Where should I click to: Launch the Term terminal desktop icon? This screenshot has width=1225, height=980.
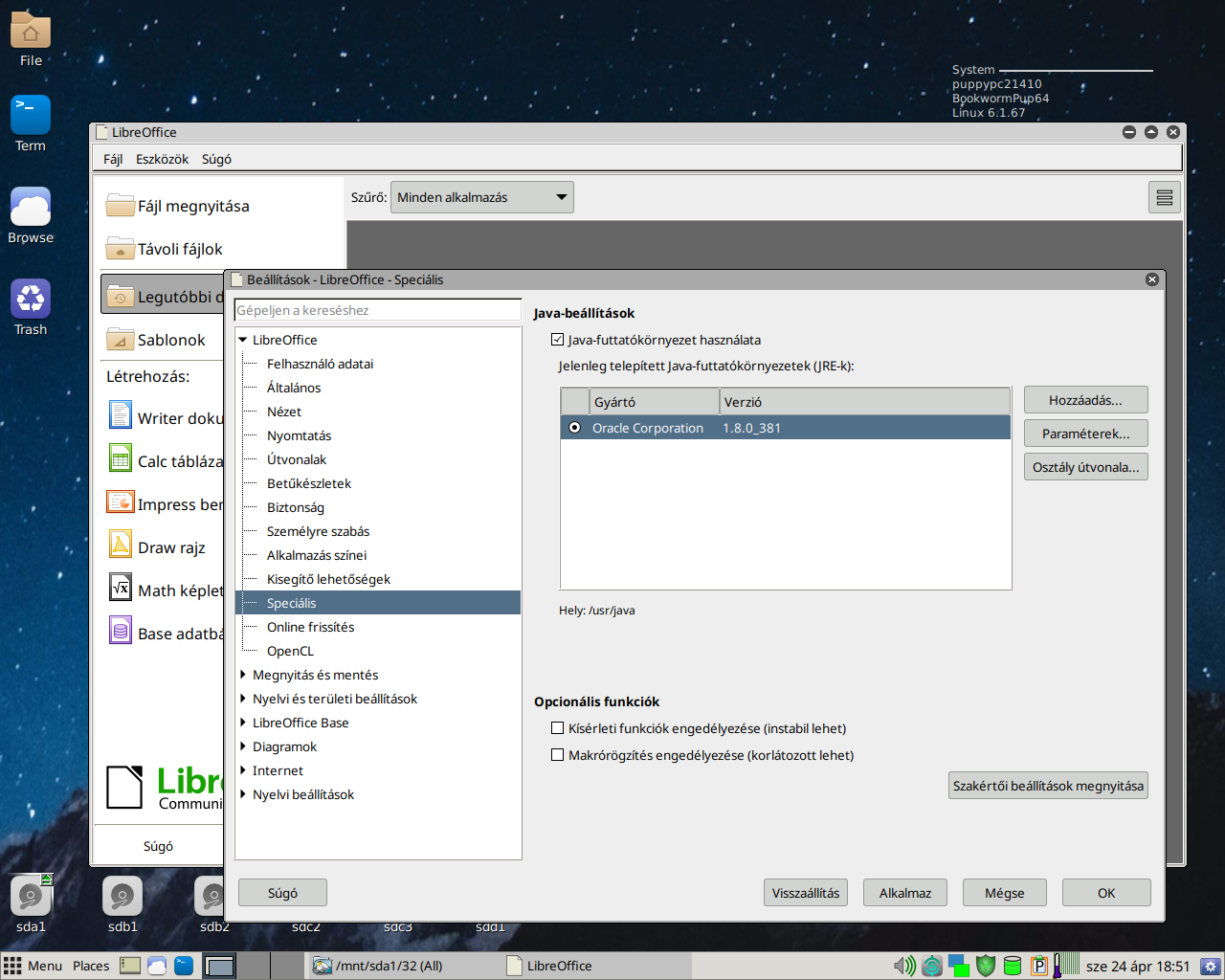pos(31,115)
